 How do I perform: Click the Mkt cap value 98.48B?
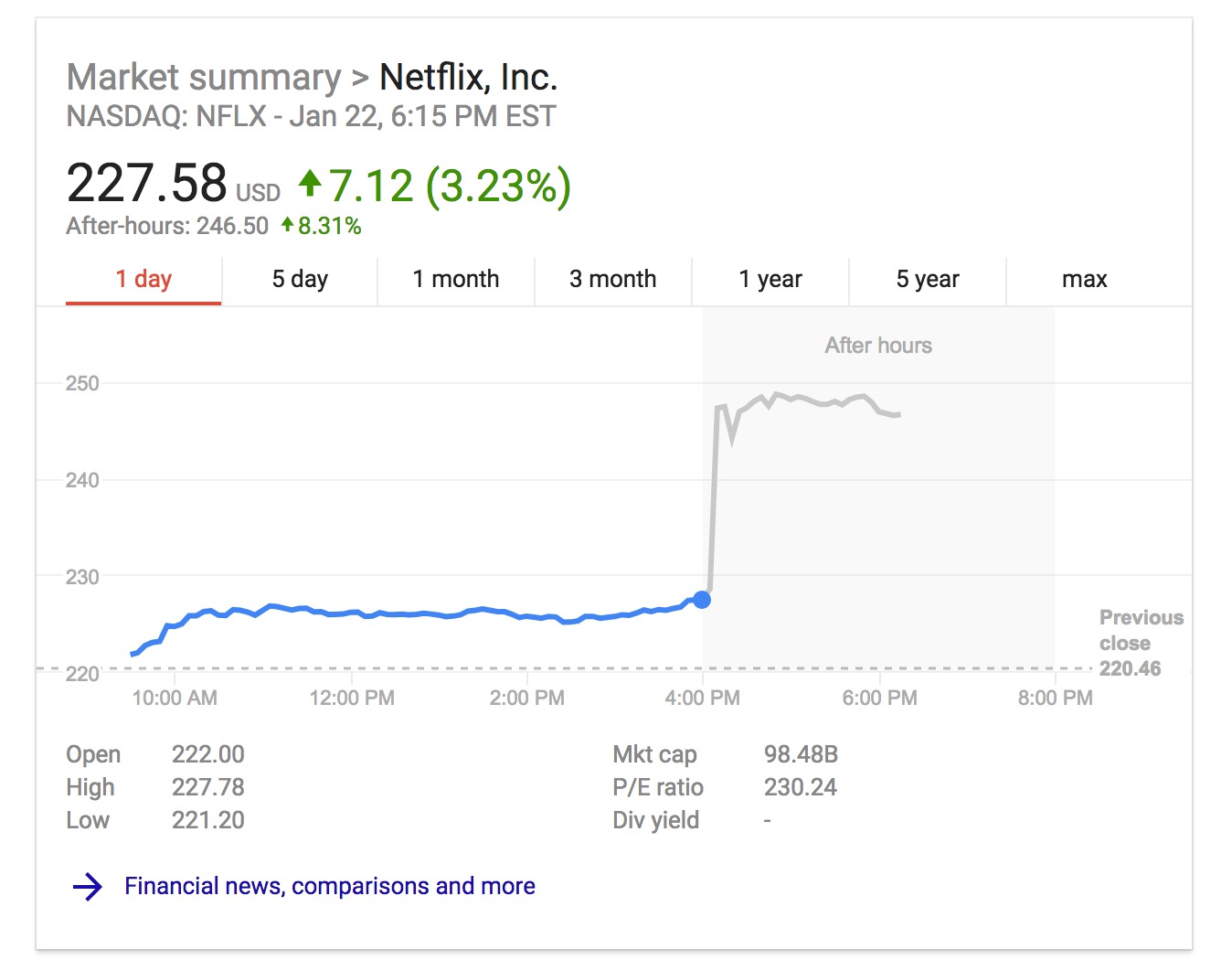coord(801,754)
